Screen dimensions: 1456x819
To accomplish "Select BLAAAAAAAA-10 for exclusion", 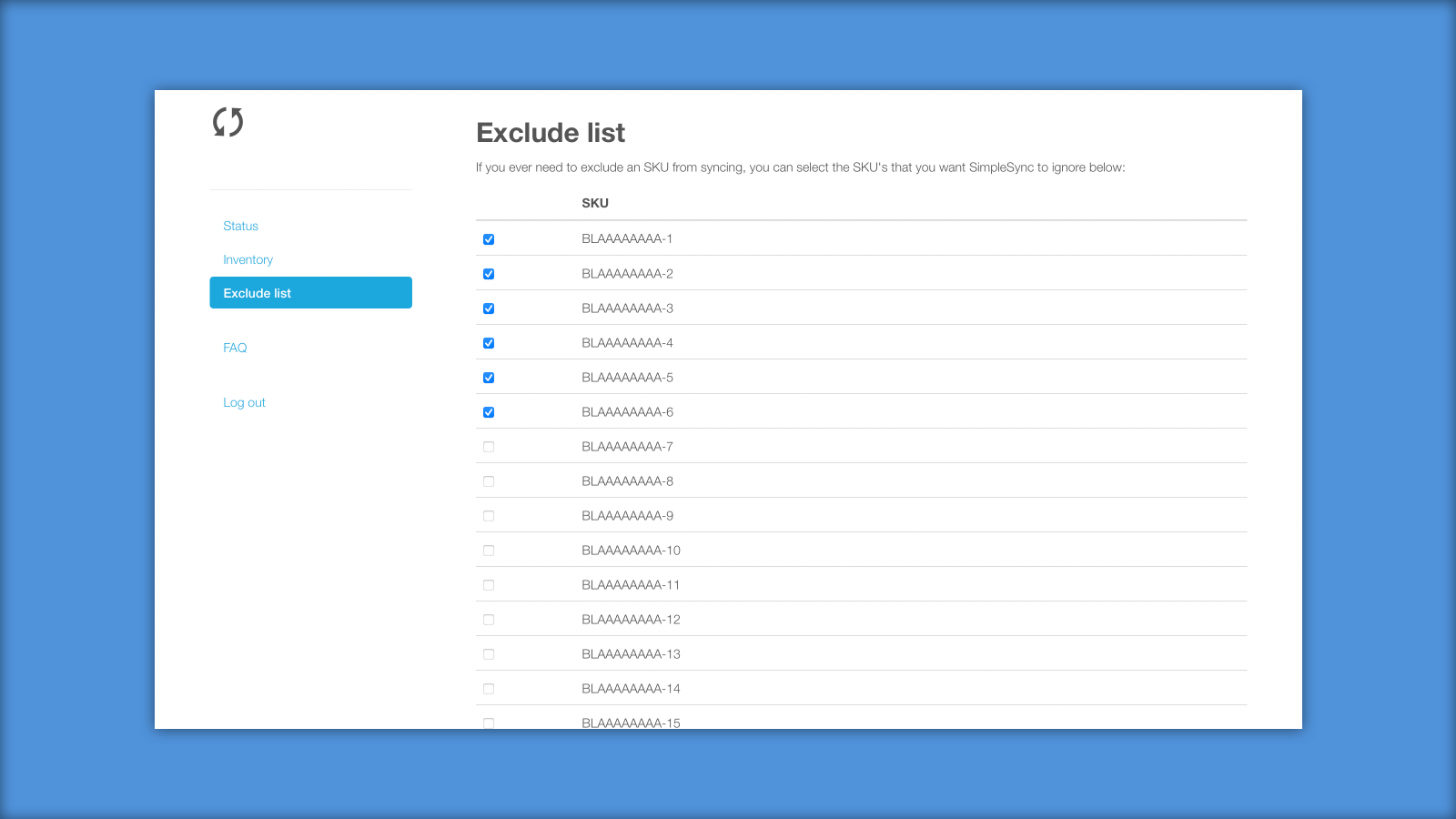I will tap(489, 551).
